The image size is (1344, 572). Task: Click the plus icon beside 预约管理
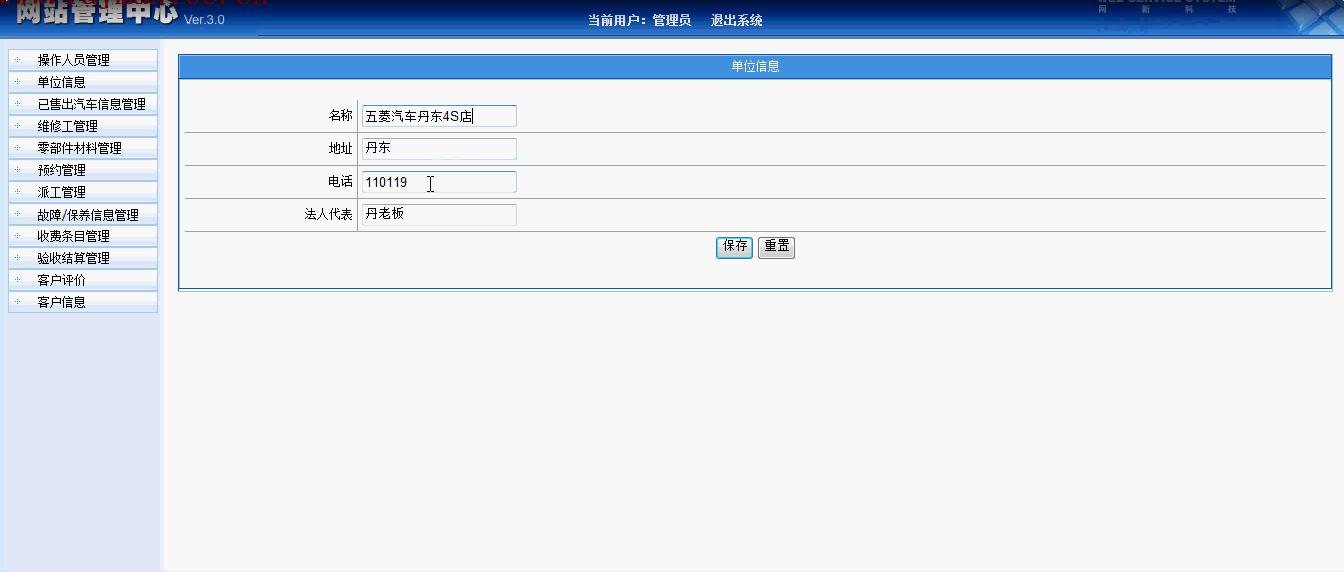[x=17, y=169]
